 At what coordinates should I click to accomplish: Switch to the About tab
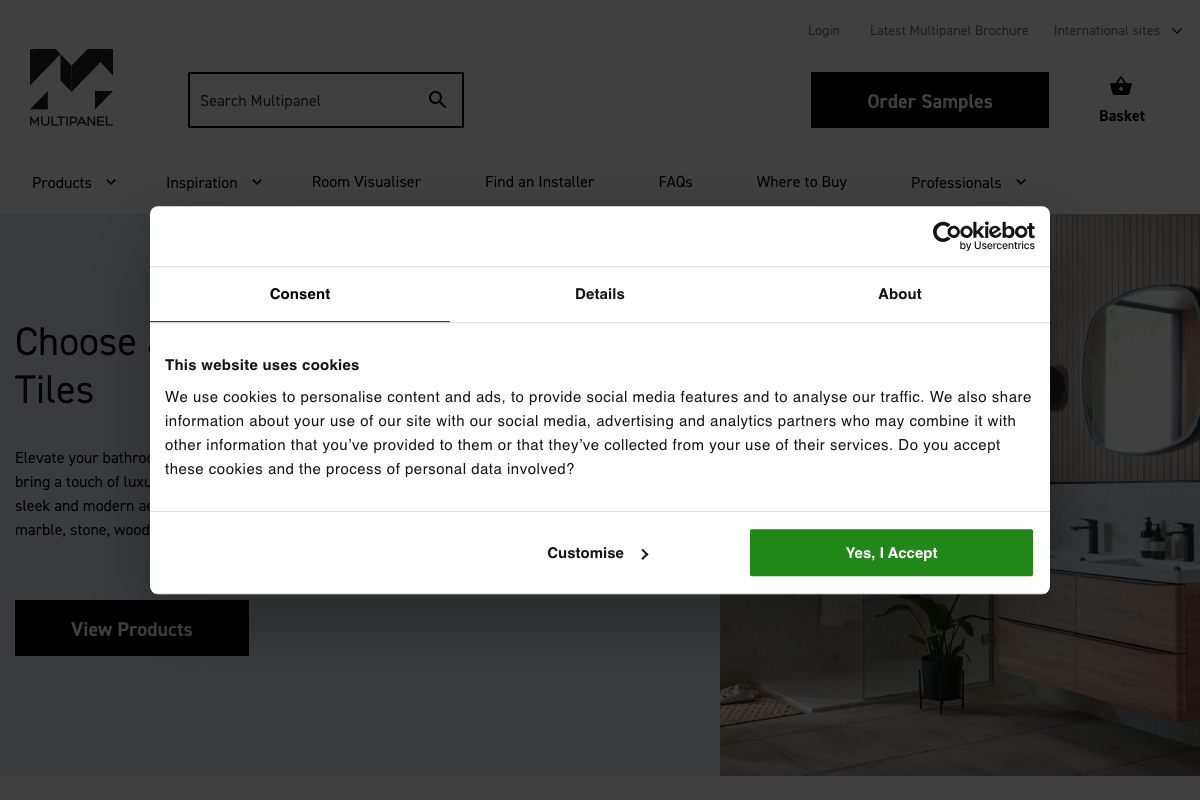pyautogui.click(x=900, y=294)
